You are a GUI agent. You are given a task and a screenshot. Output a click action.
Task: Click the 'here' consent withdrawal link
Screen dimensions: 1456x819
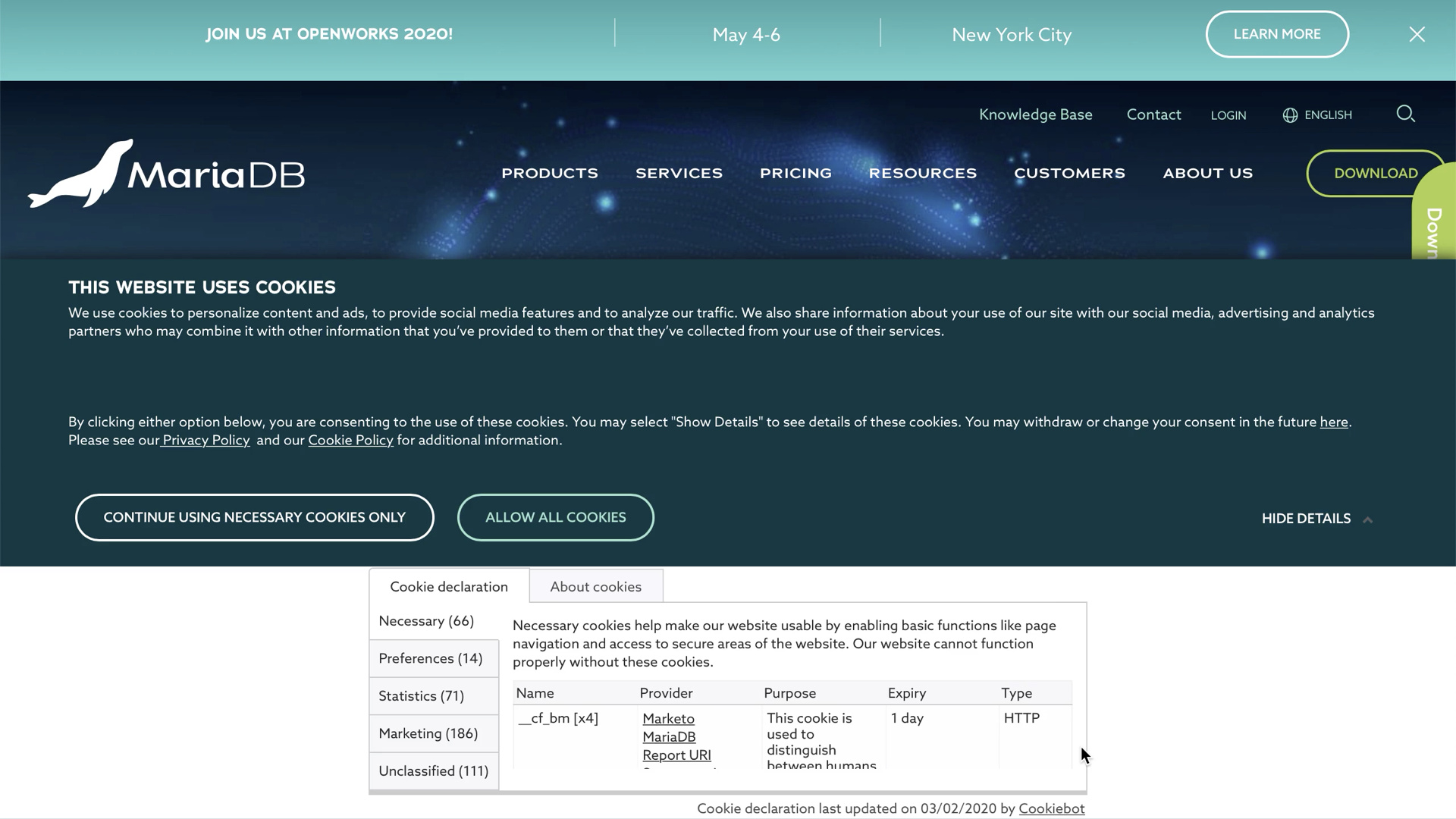tap(1333, 422)
